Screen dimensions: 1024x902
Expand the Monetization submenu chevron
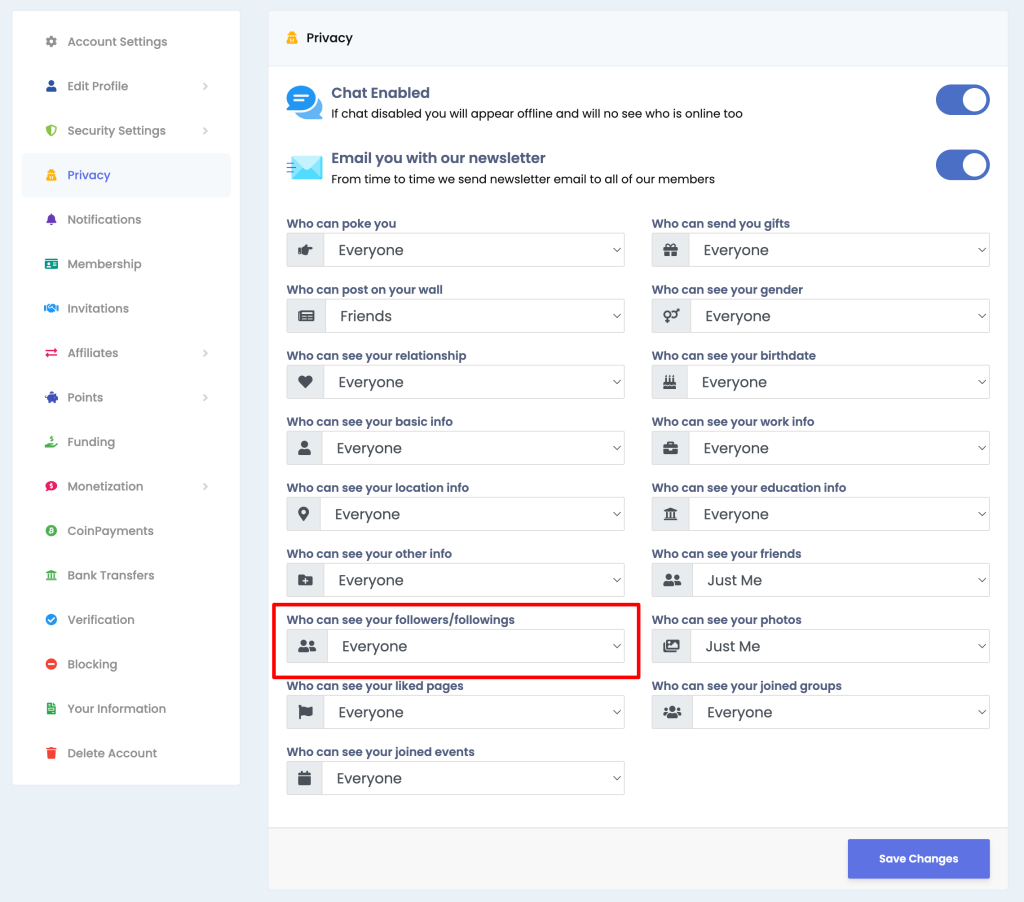click(205, 486)
